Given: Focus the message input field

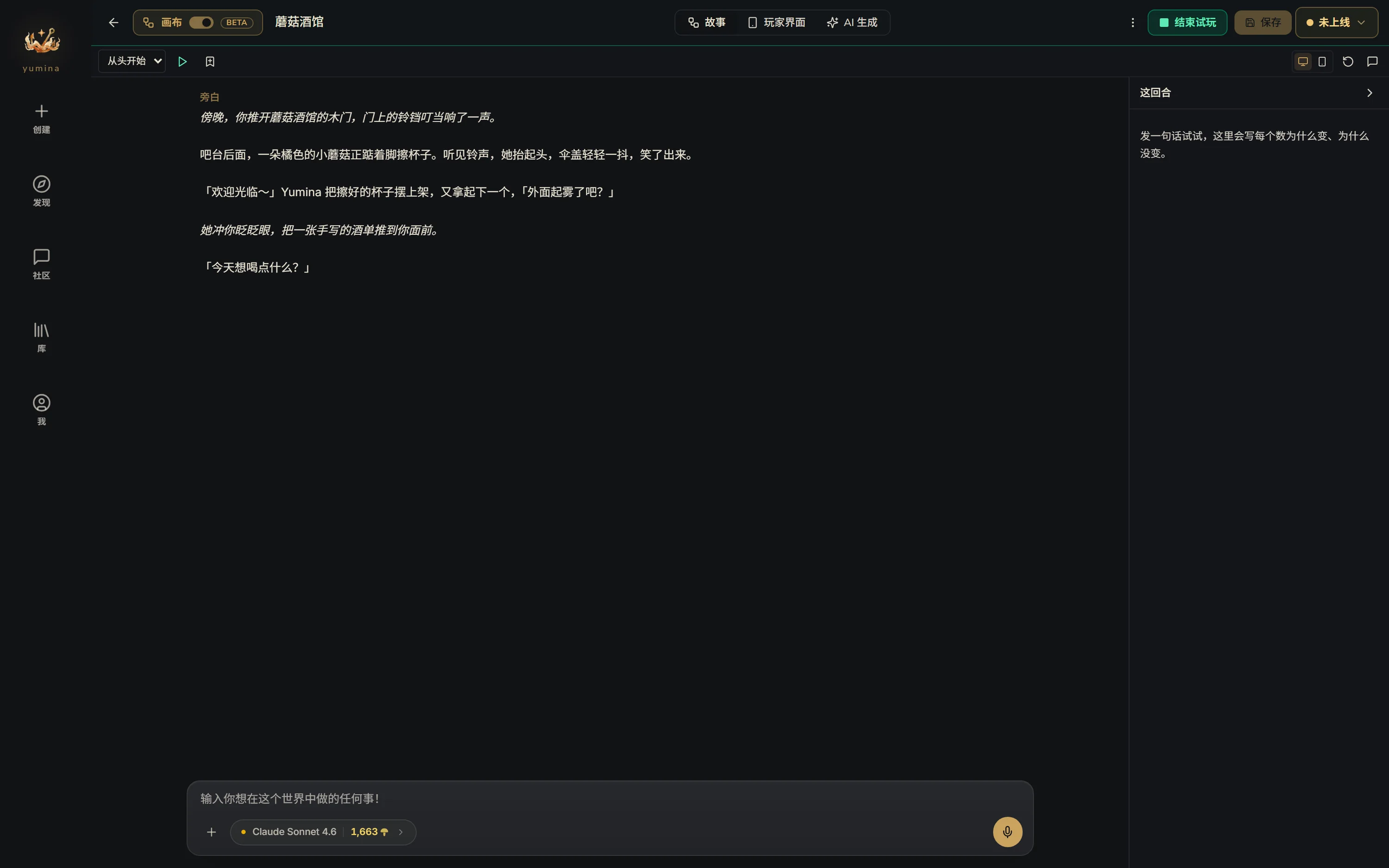Looking at the screenshot, I should coord(610,799).
